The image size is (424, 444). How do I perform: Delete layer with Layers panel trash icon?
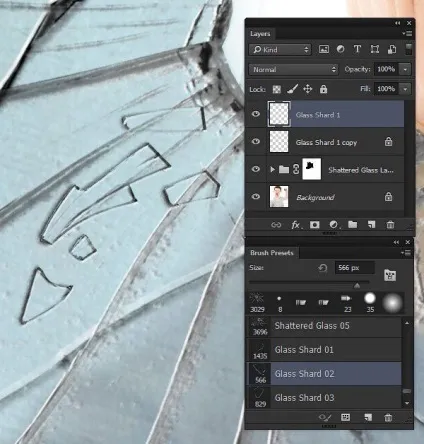(x=390, y=225)
